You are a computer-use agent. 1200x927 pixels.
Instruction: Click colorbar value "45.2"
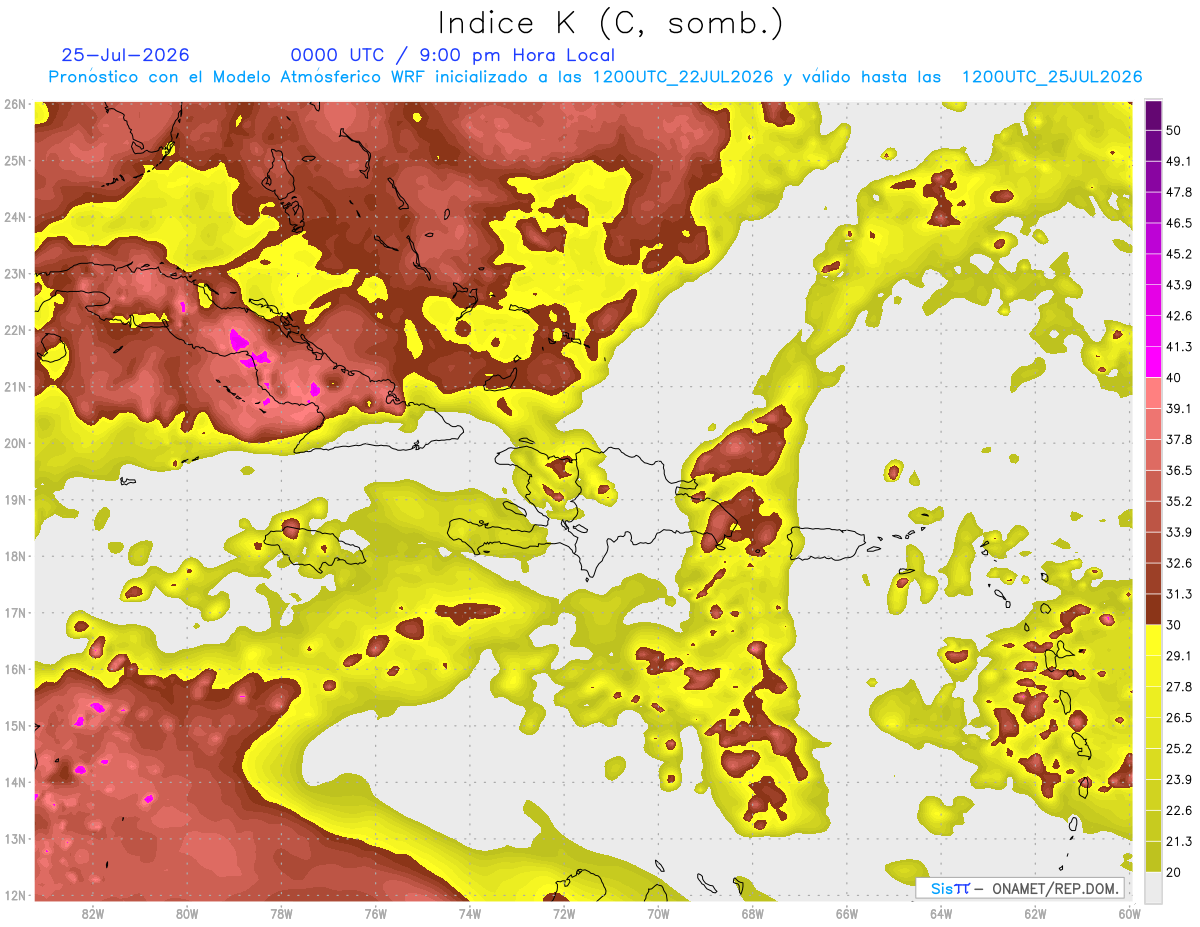tap(1179, 254)
